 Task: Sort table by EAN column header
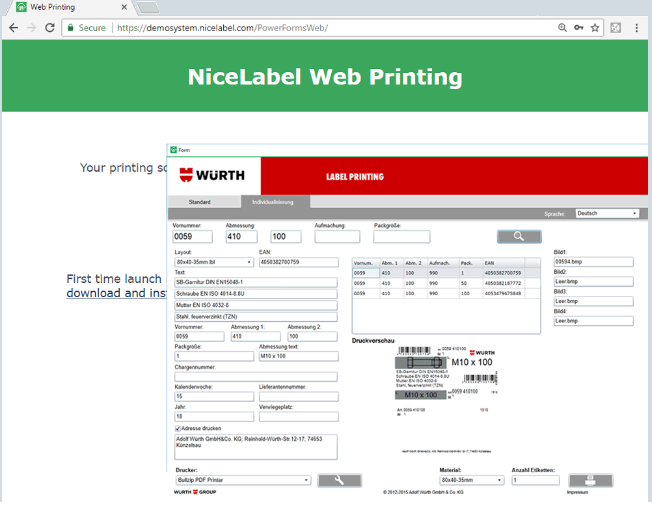point(504,263)
